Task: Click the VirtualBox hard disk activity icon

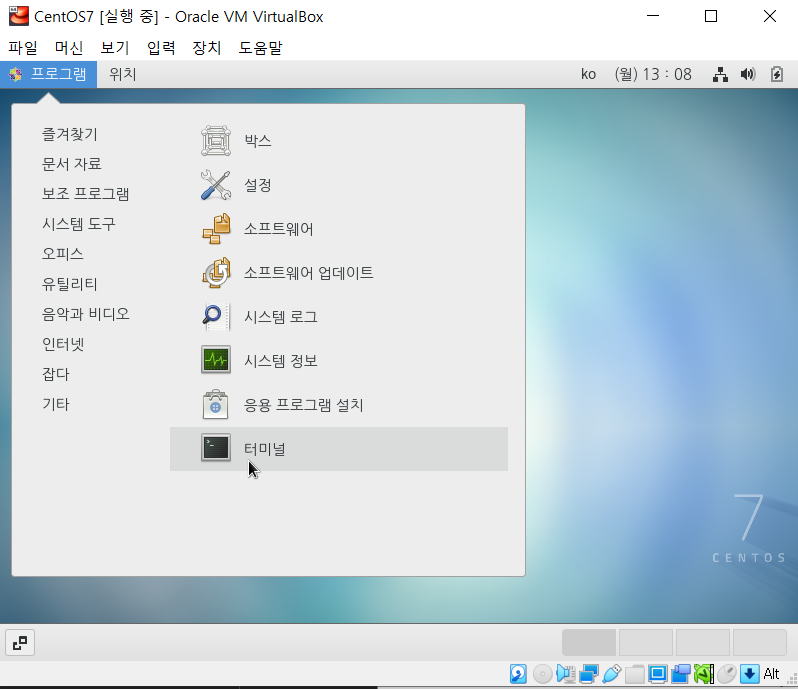Action: (518, 674)
